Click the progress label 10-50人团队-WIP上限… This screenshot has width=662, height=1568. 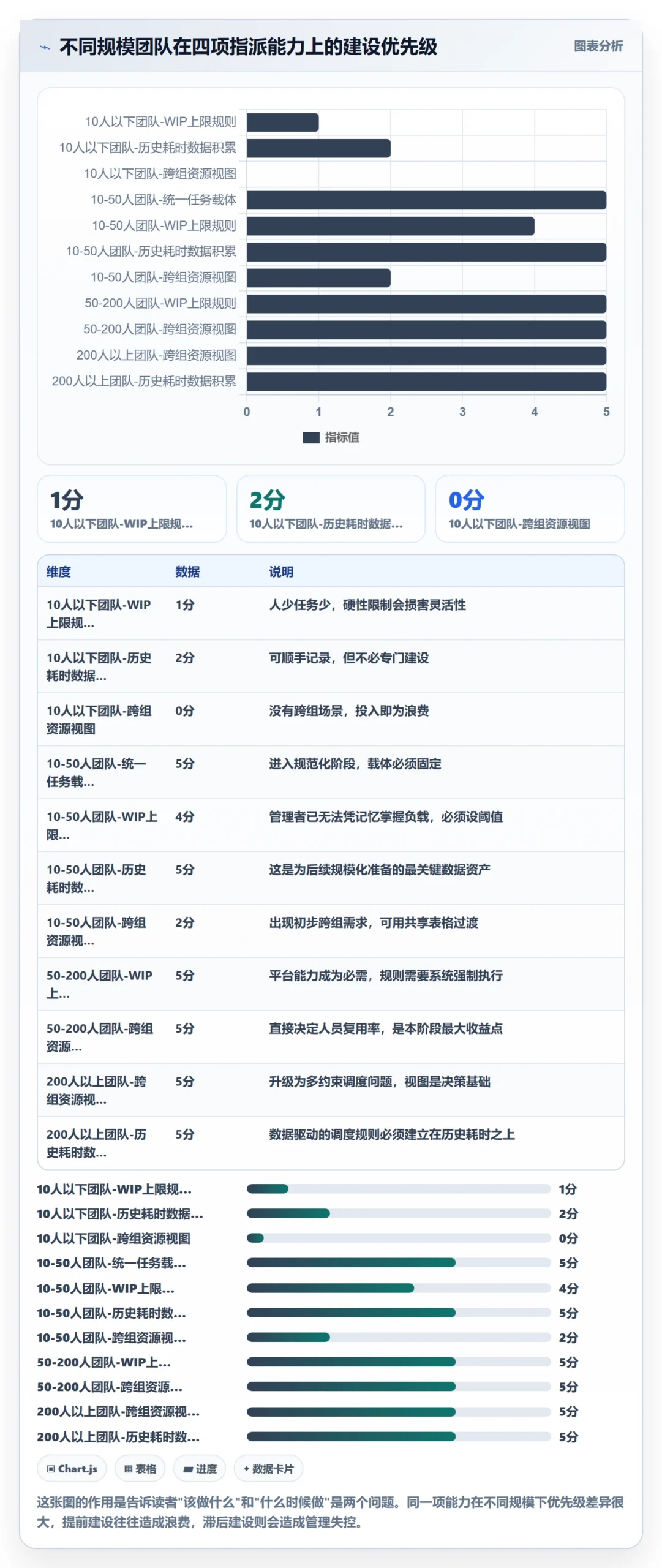point(105,1288)
